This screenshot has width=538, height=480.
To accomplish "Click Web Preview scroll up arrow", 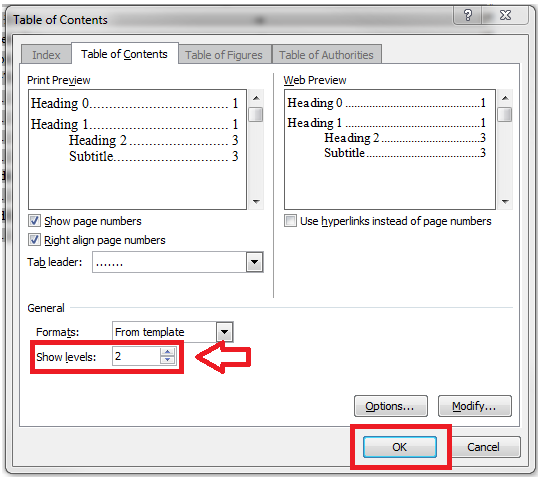I will coord(505,98).
